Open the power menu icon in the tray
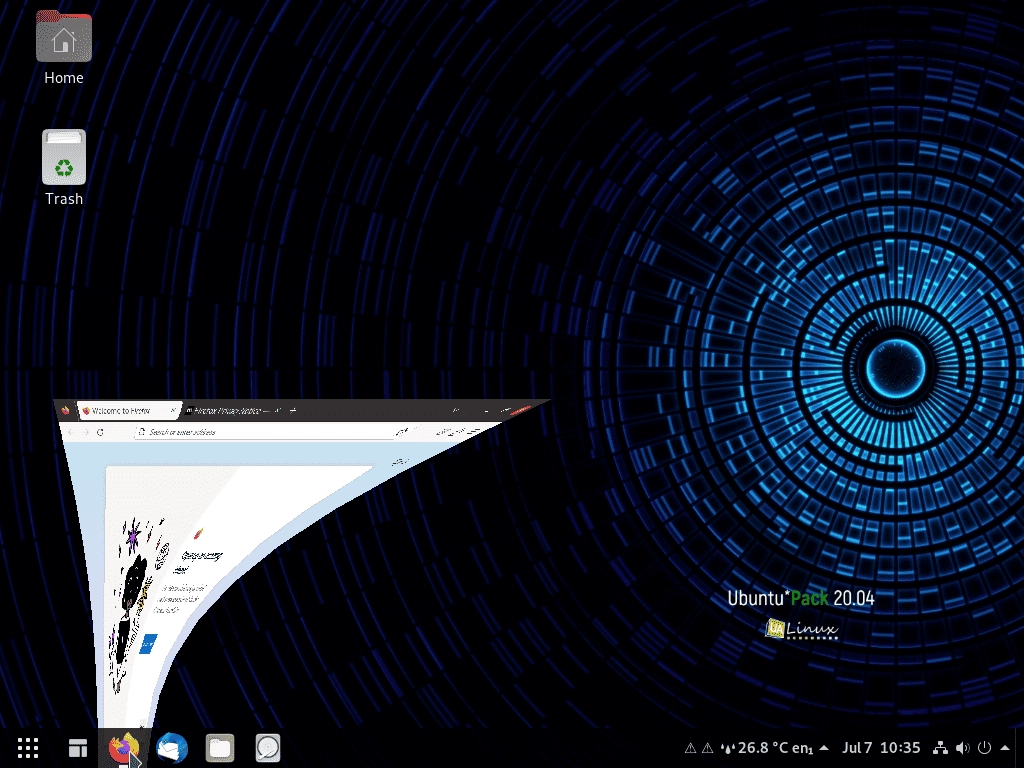Screen dimensions: 1024x768 984,748
